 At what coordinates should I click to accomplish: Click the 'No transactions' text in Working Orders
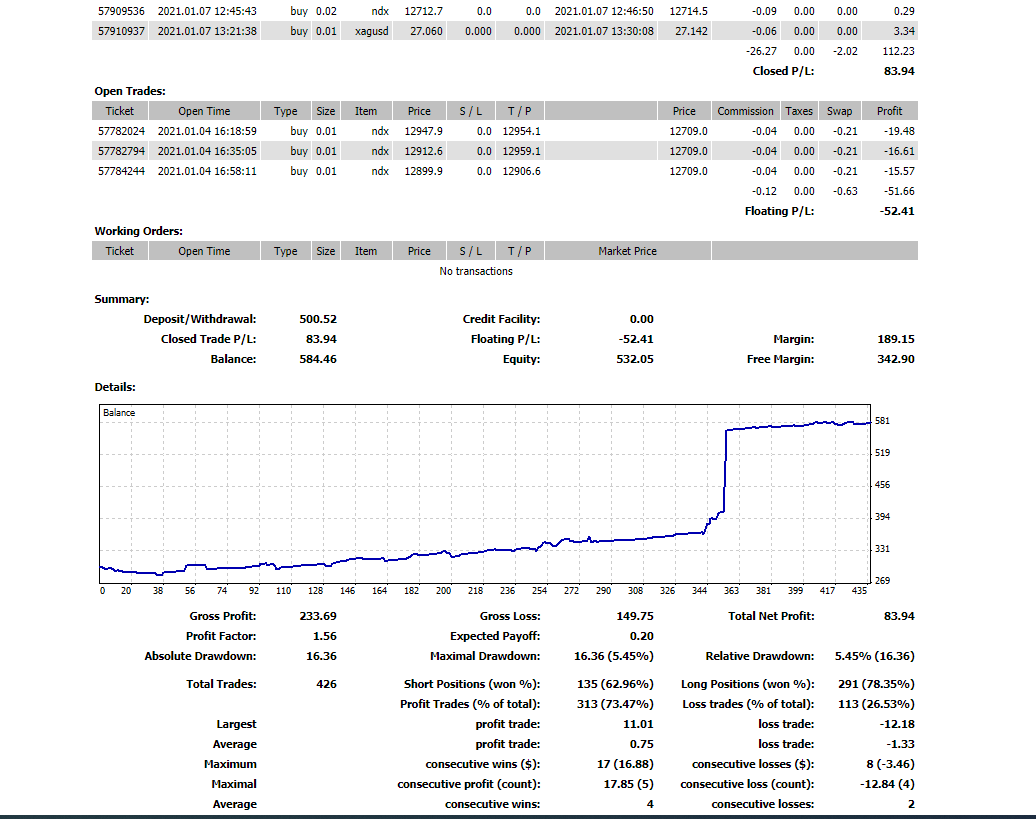(x=476, y=271)
